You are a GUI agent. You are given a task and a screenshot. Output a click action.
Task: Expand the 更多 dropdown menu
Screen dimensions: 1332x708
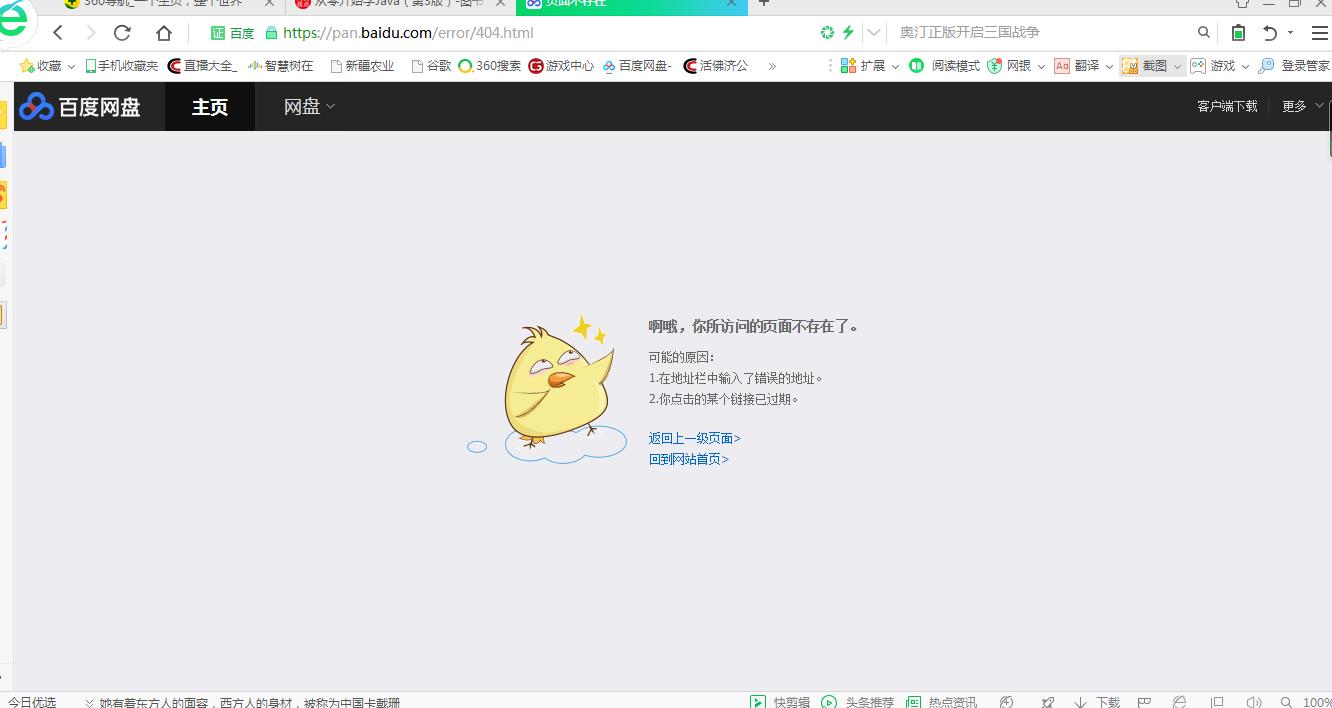pos(1302,106)
